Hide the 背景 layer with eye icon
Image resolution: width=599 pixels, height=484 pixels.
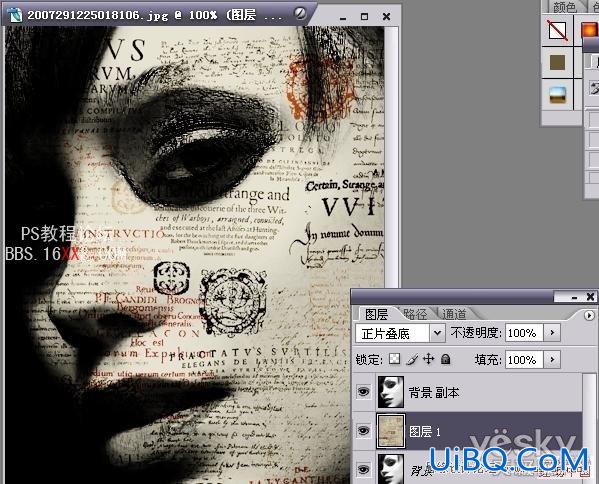[363, 469]
